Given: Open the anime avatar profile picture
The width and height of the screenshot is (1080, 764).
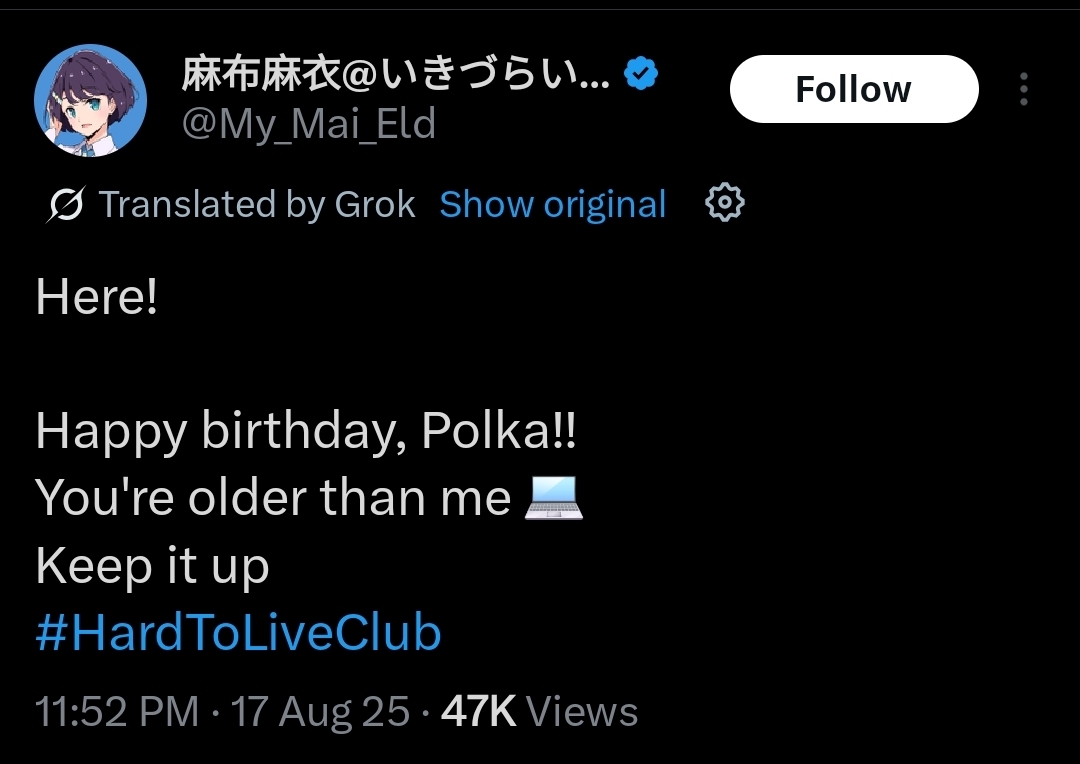Looking at the screenshot, I should click(91, 100).
